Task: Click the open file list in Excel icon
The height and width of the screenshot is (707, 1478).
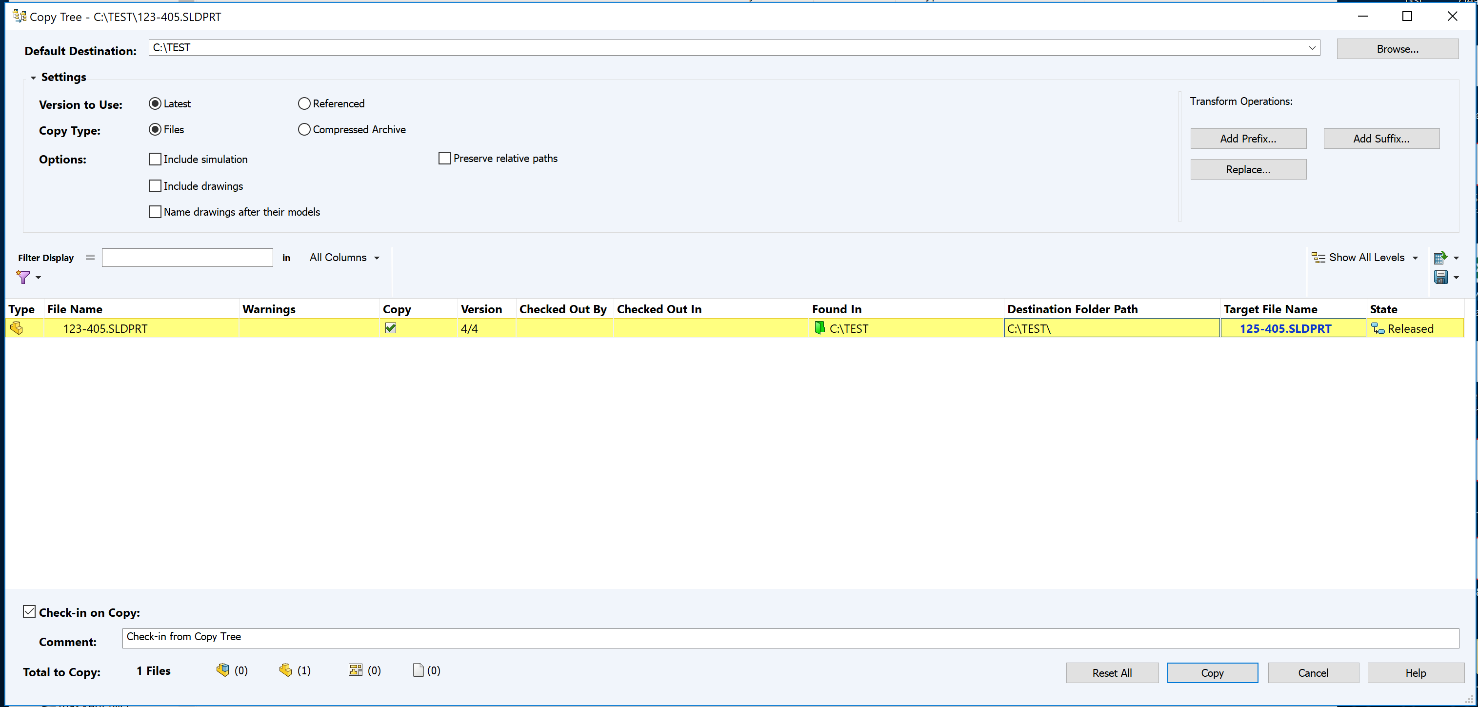Action: [1441, 257]
